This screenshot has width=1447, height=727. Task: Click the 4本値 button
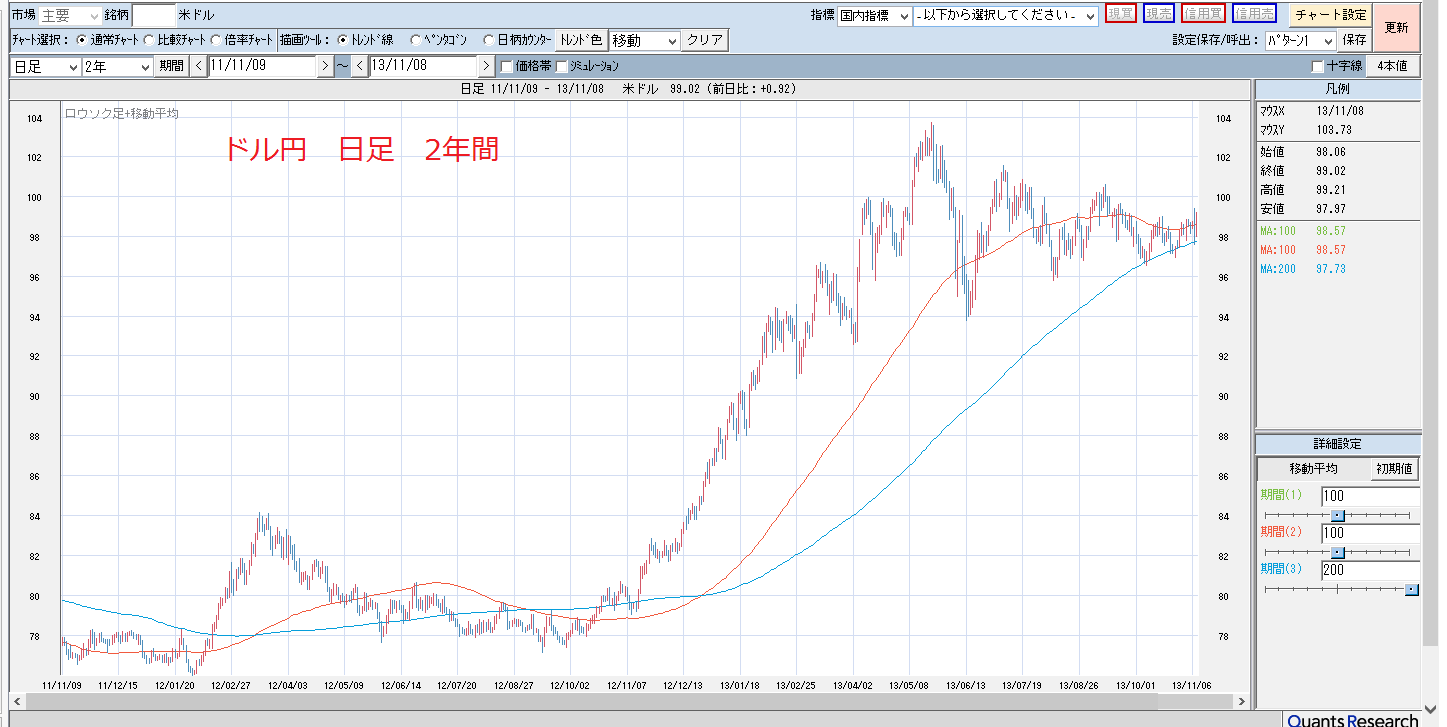(1392, 66)
